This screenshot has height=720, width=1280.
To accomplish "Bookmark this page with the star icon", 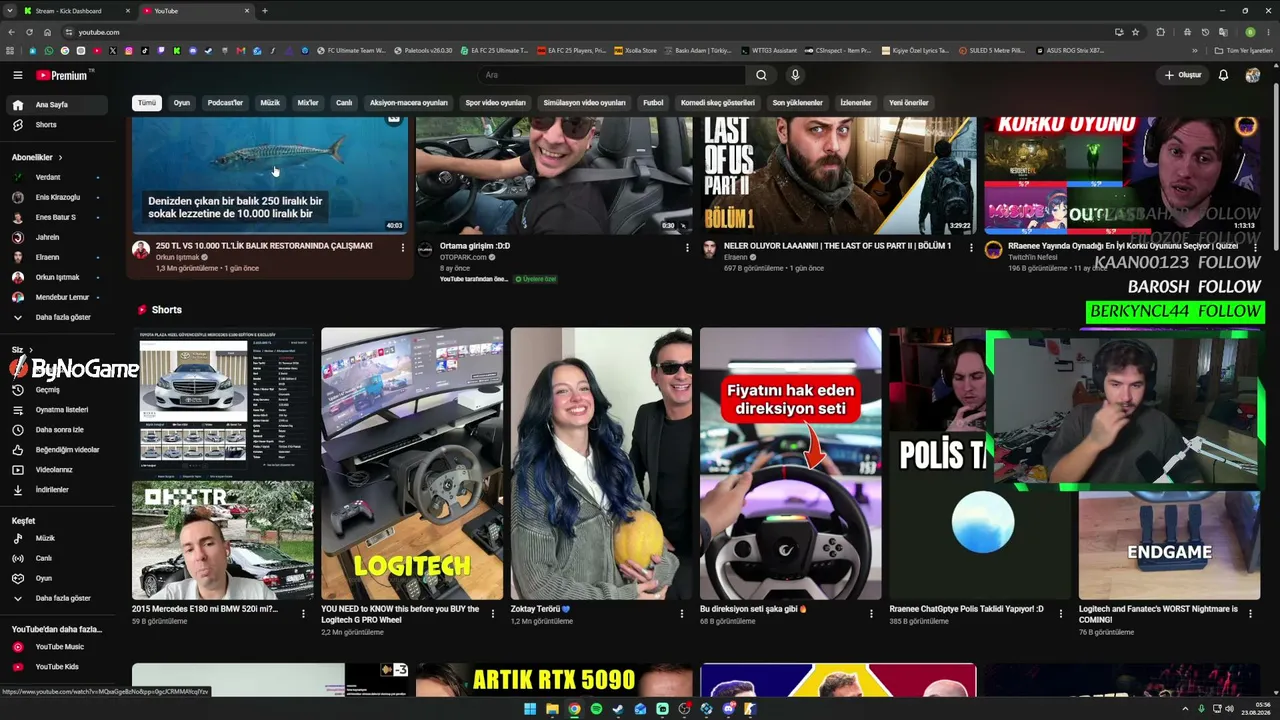I will [1135, 32].
